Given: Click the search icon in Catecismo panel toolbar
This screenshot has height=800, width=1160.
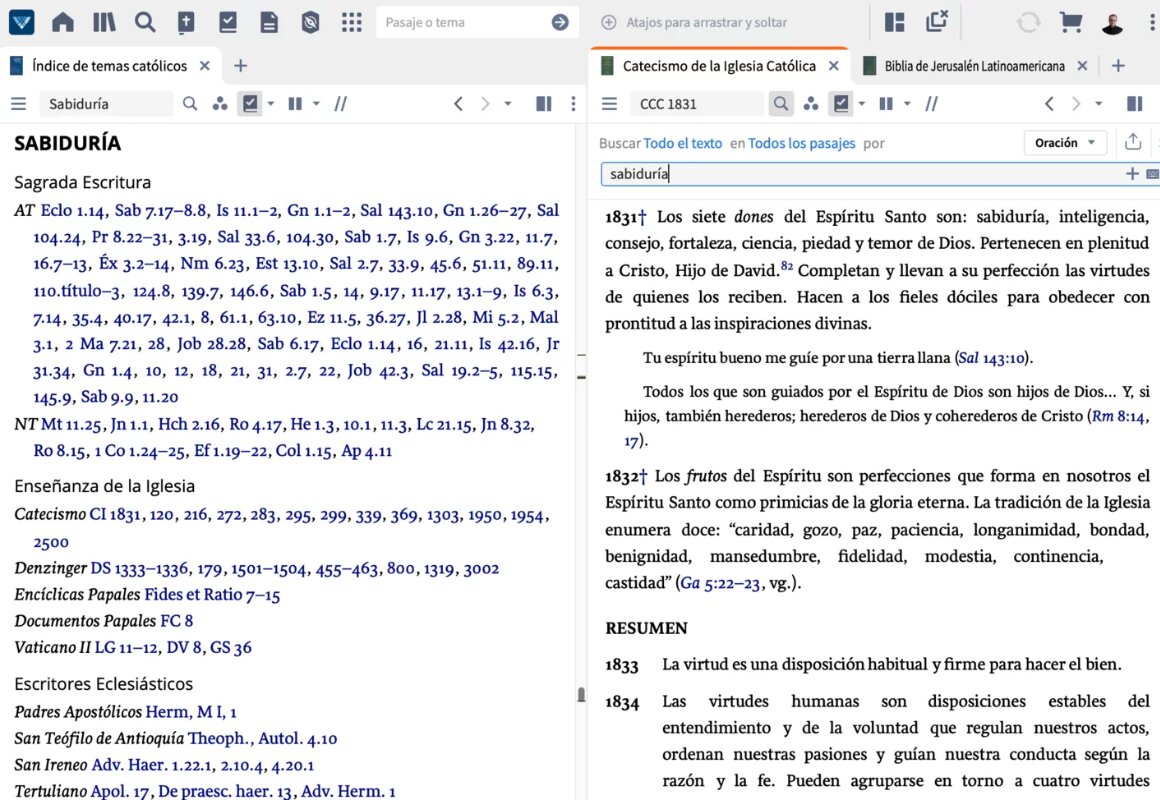Looking at the screenshot, I should tap(780, 104).
